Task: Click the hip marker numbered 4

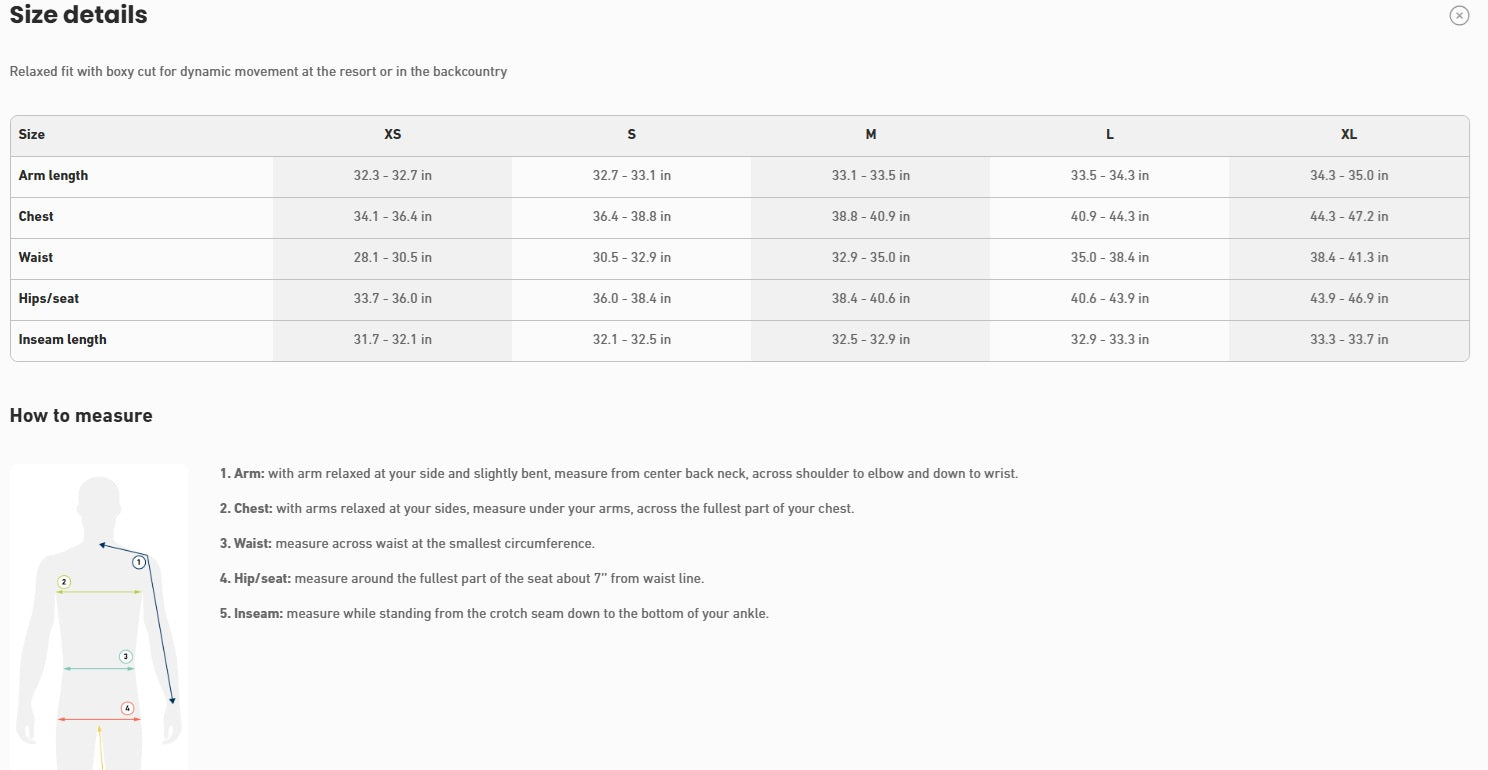Action: [x=127, y=709]
